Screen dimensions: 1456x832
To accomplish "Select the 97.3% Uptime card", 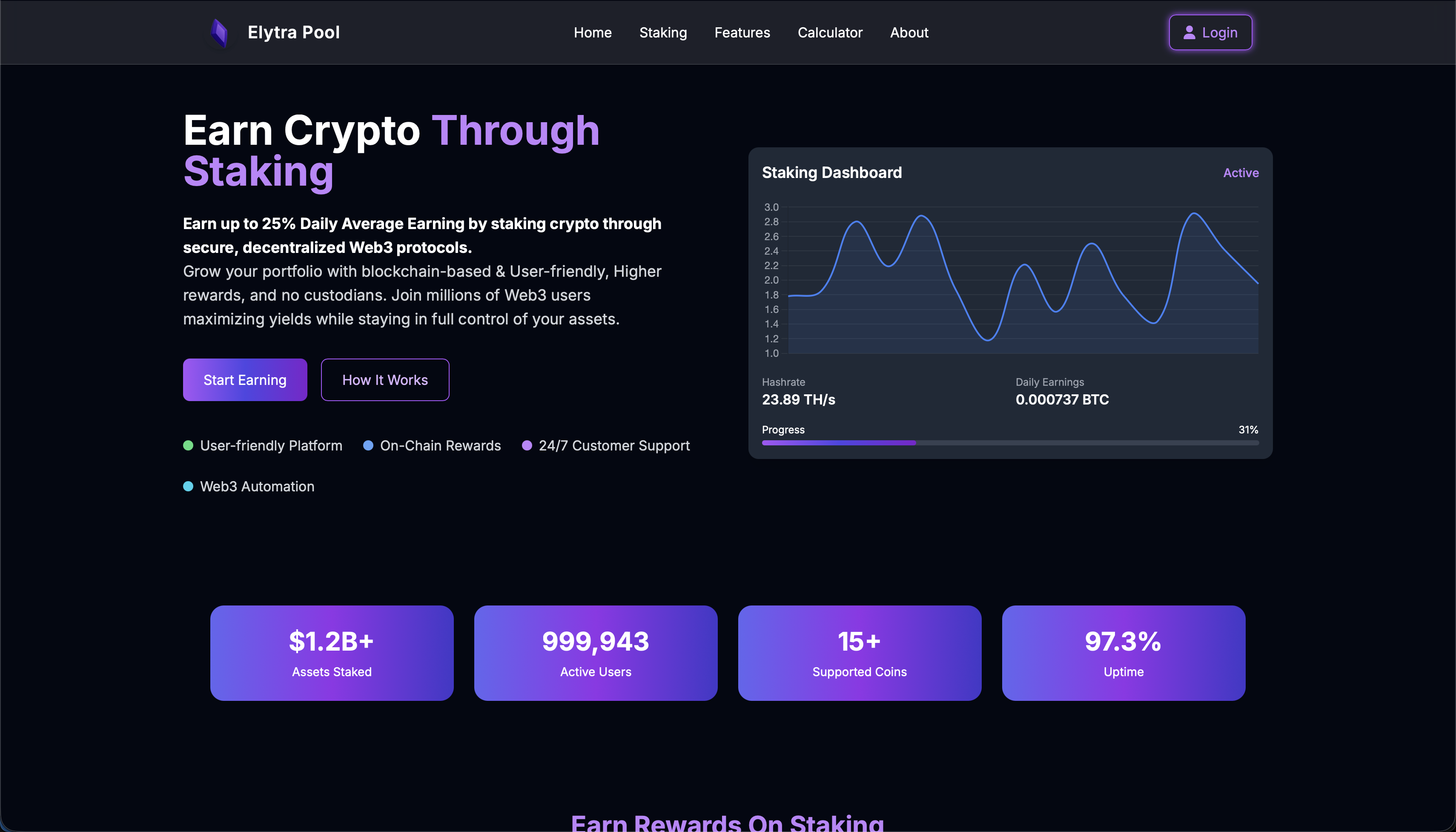I will (x=1123, y=653).
